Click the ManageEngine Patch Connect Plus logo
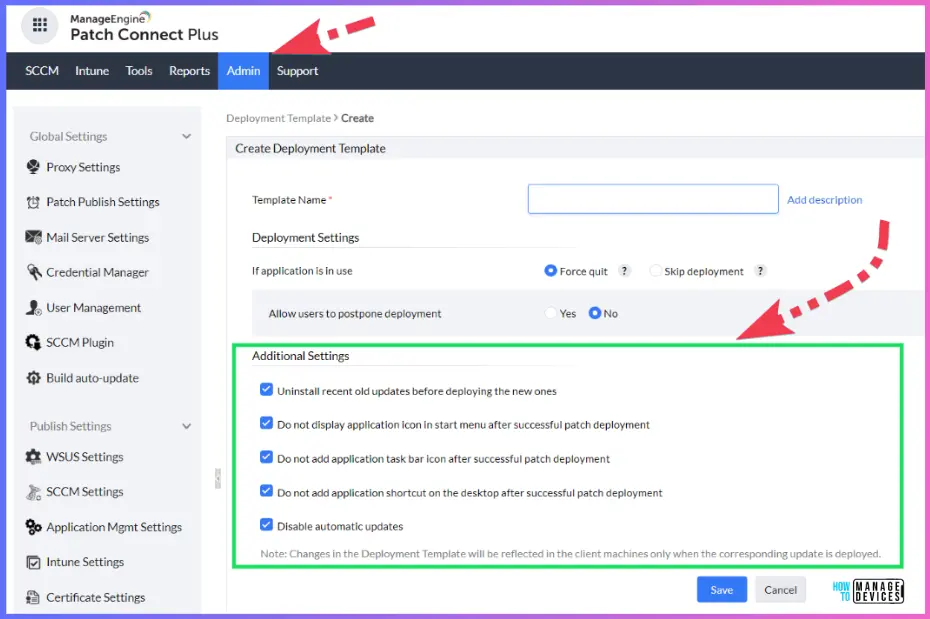This screenshot has width=930, height=619. pyautogui.click(x=144, y=27)
